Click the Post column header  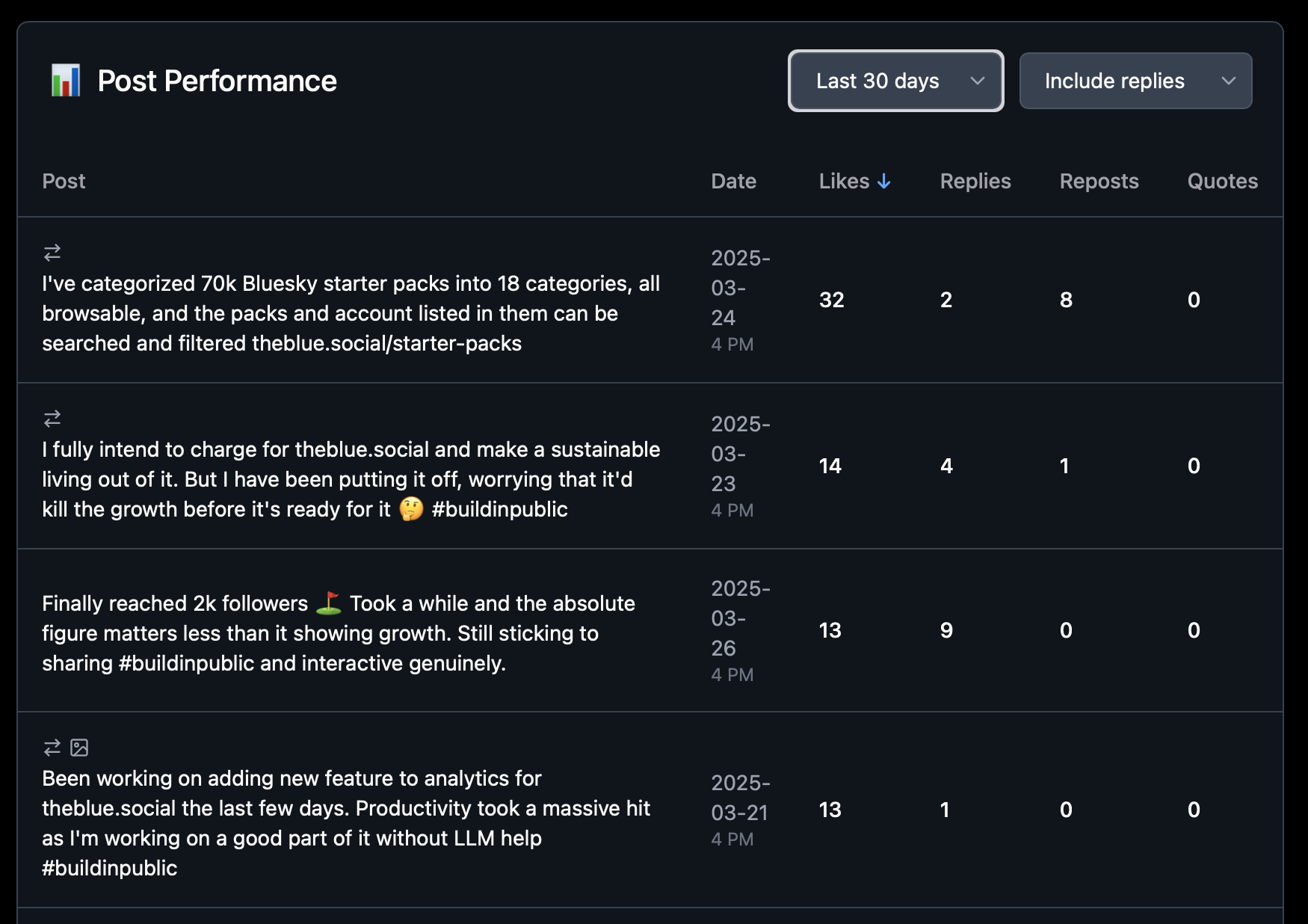[x=64, y=181]
